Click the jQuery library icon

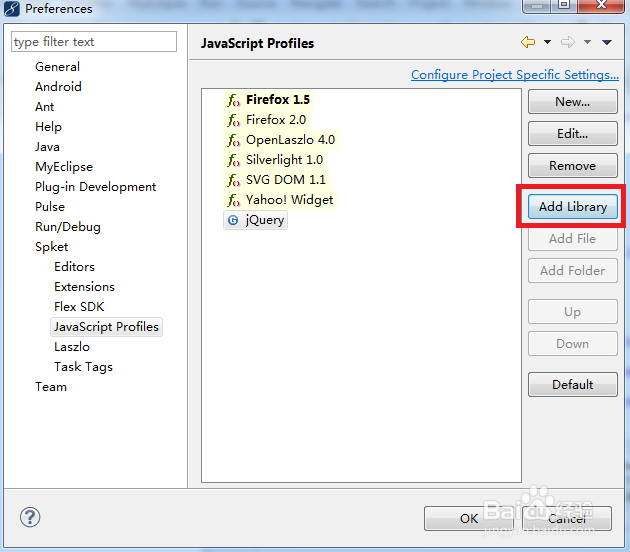pos(233,220)
